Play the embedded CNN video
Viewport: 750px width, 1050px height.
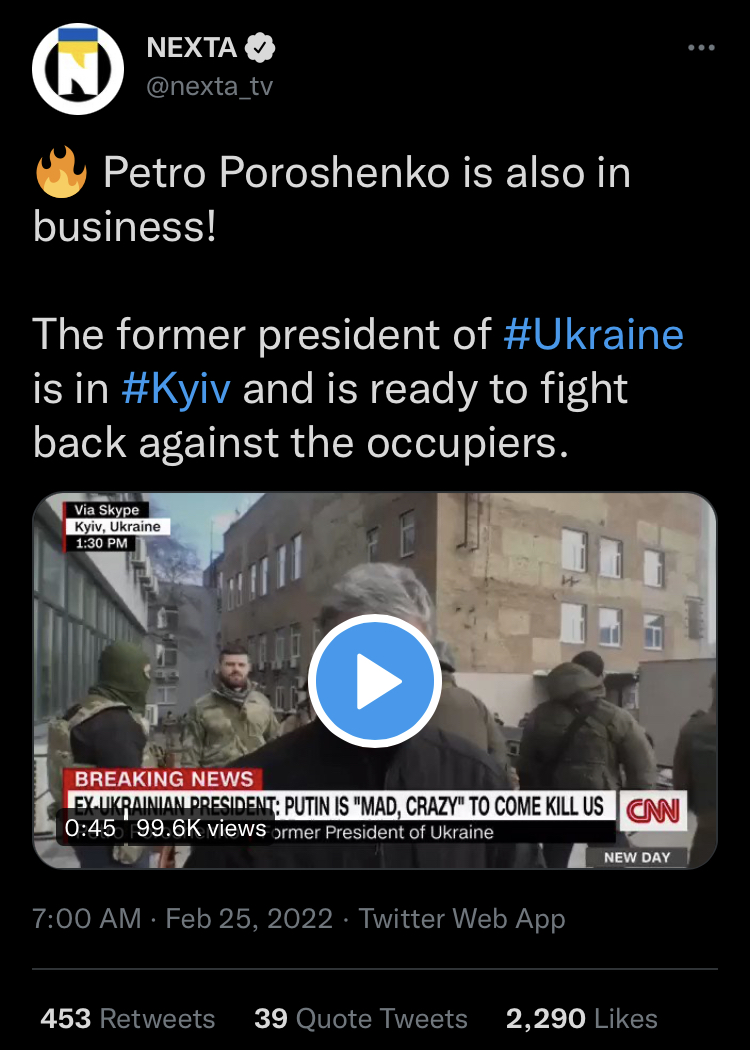pyautogui.click(x=374, y=681)
